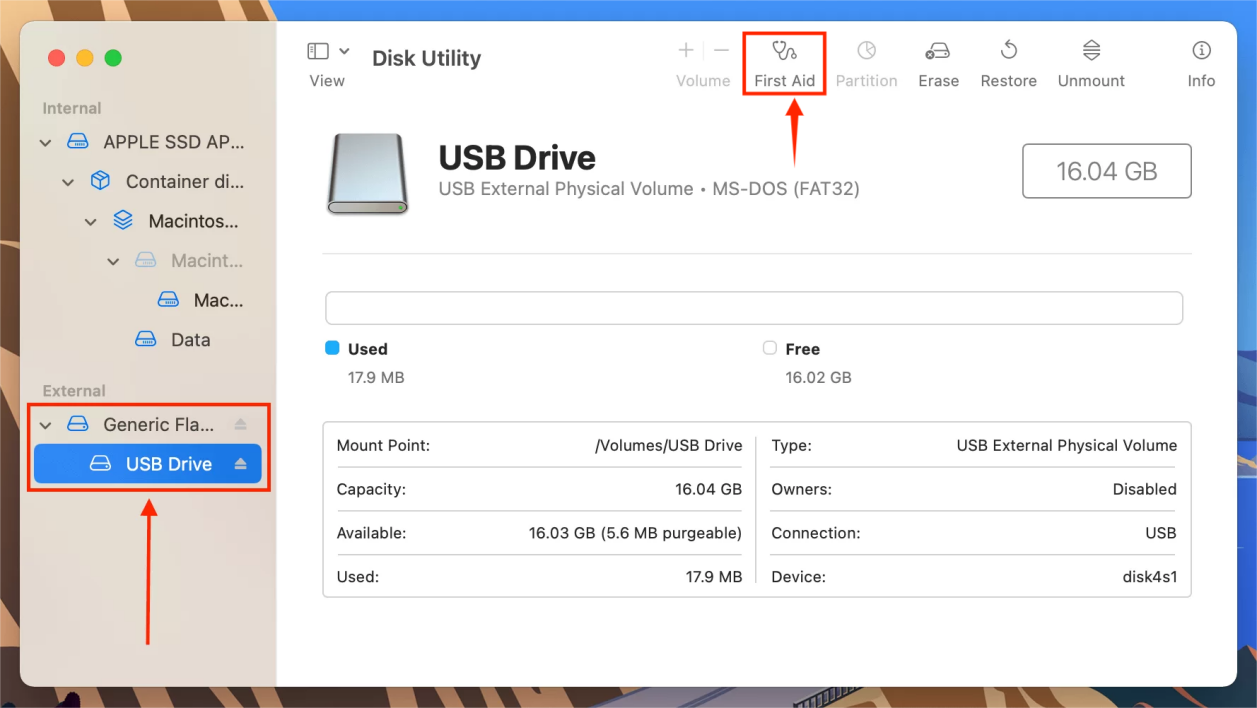Click the dimmed Volume add icon
The image size is (1257, 708).
[x=686, y=49]
